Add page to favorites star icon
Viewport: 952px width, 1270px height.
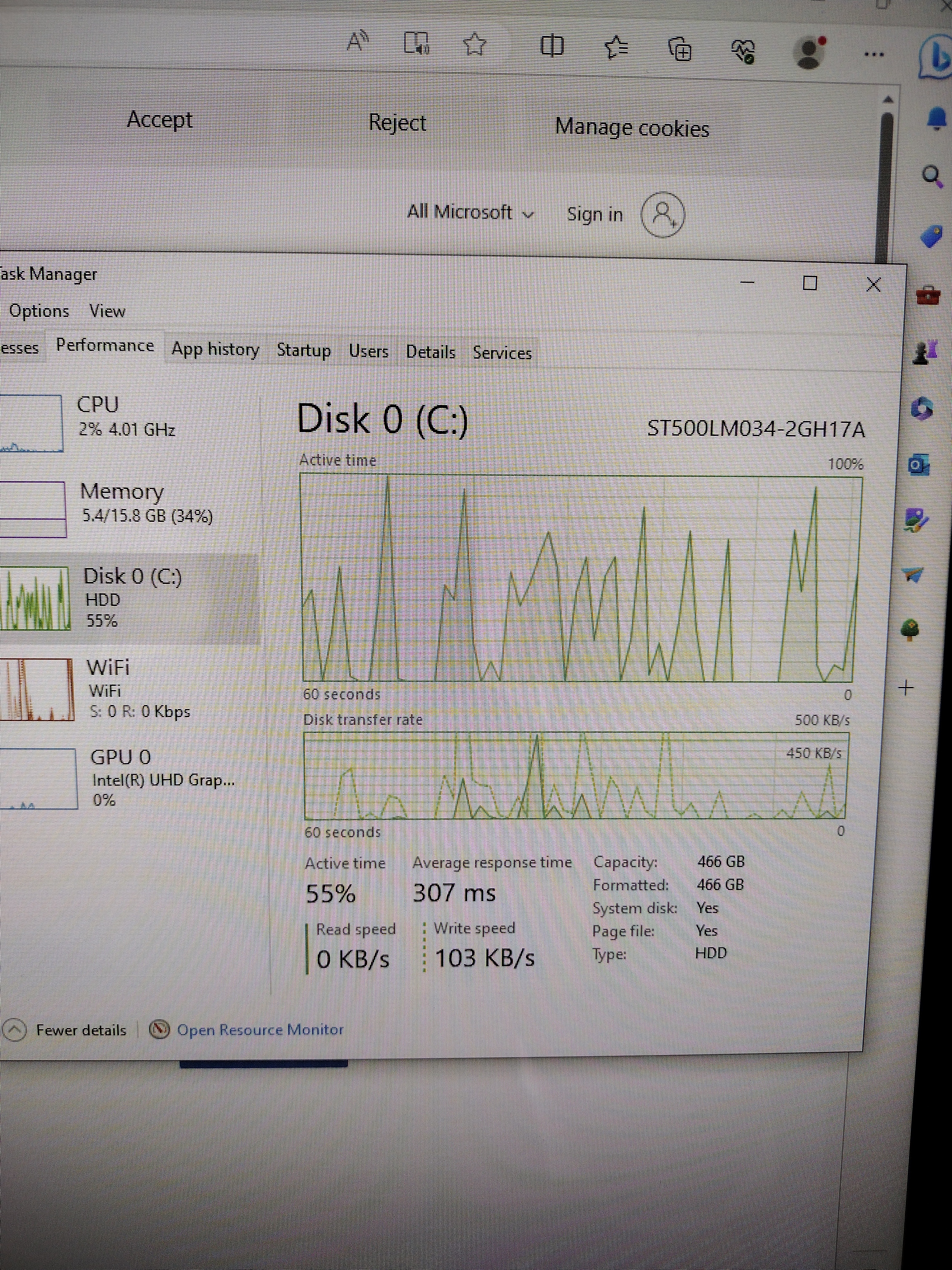(x=474, y=43)
